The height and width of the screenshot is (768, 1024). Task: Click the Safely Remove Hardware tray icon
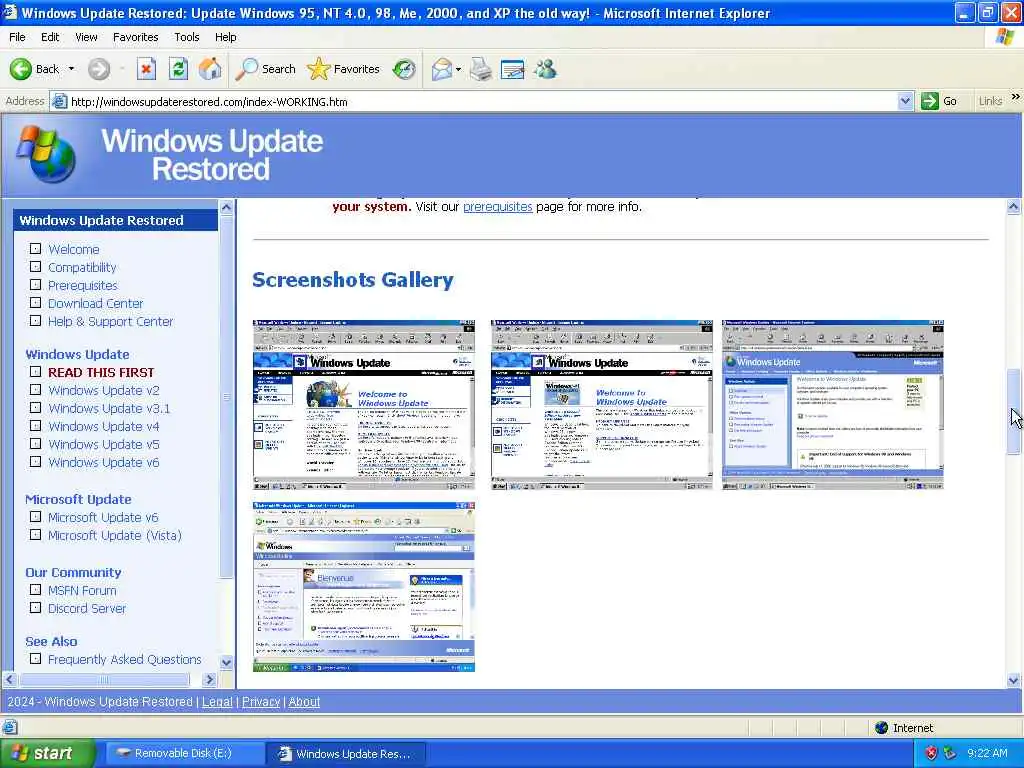point(950,753)
